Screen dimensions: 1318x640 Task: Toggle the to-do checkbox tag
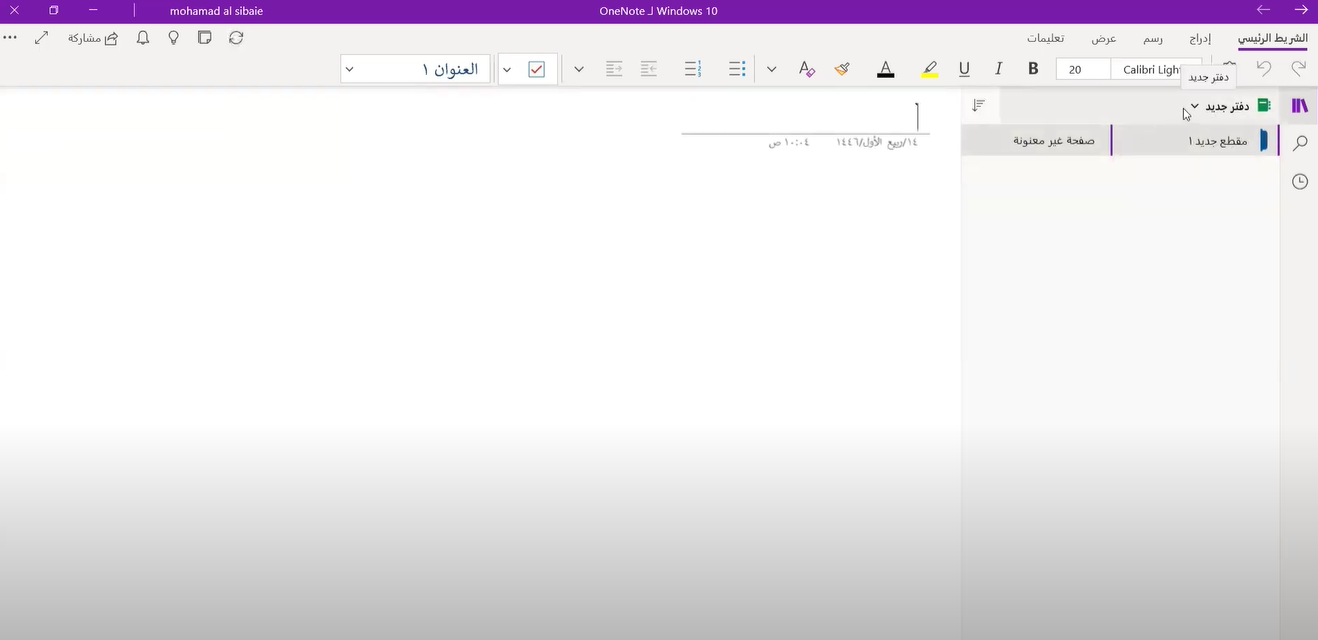point(536,69)
